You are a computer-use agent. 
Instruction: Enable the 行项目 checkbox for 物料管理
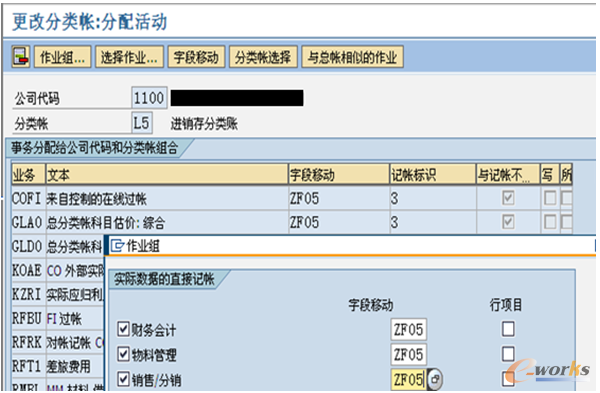(x=508, y=354)
